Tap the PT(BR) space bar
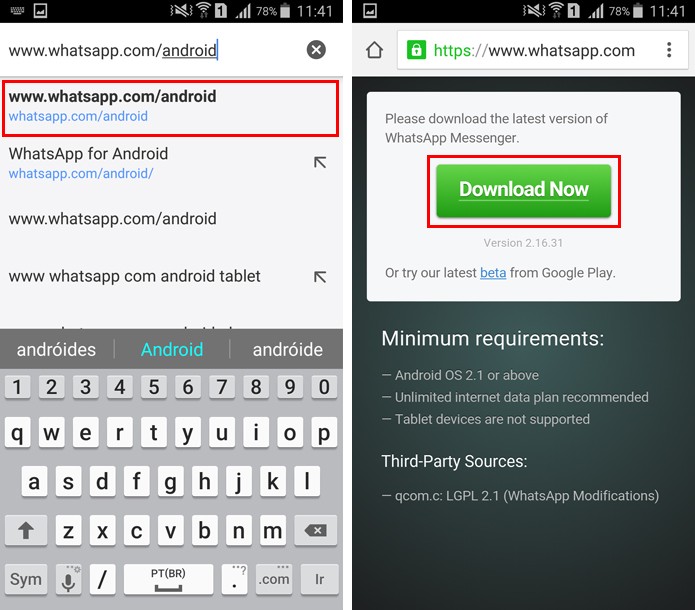 point(168,579)
